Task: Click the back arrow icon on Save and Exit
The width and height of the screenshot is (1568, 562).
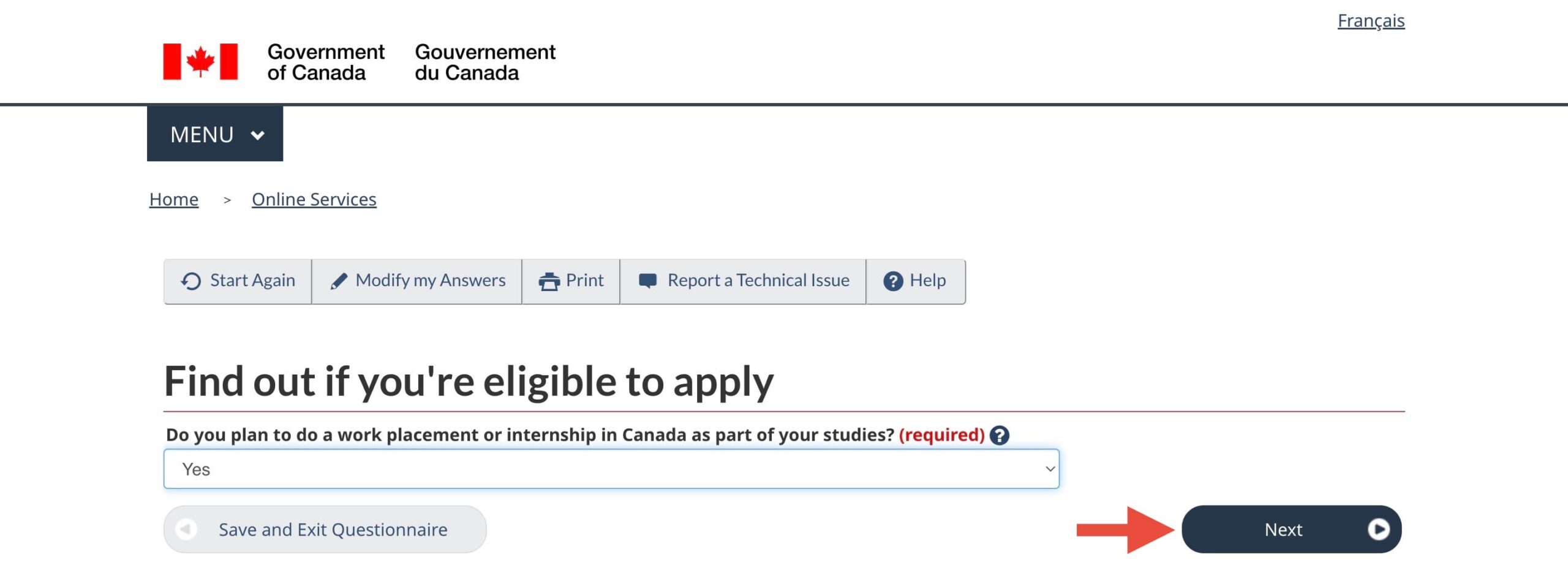Action: click(186, 529)
